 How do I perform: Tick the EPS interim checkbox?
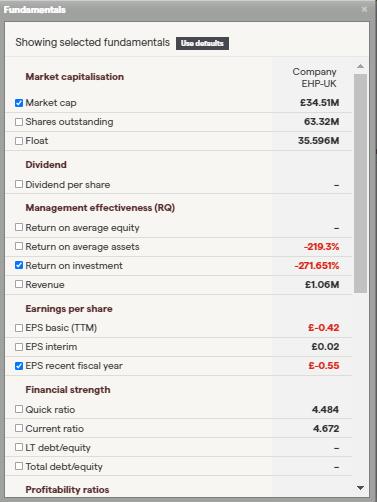[x=19, y=347]
